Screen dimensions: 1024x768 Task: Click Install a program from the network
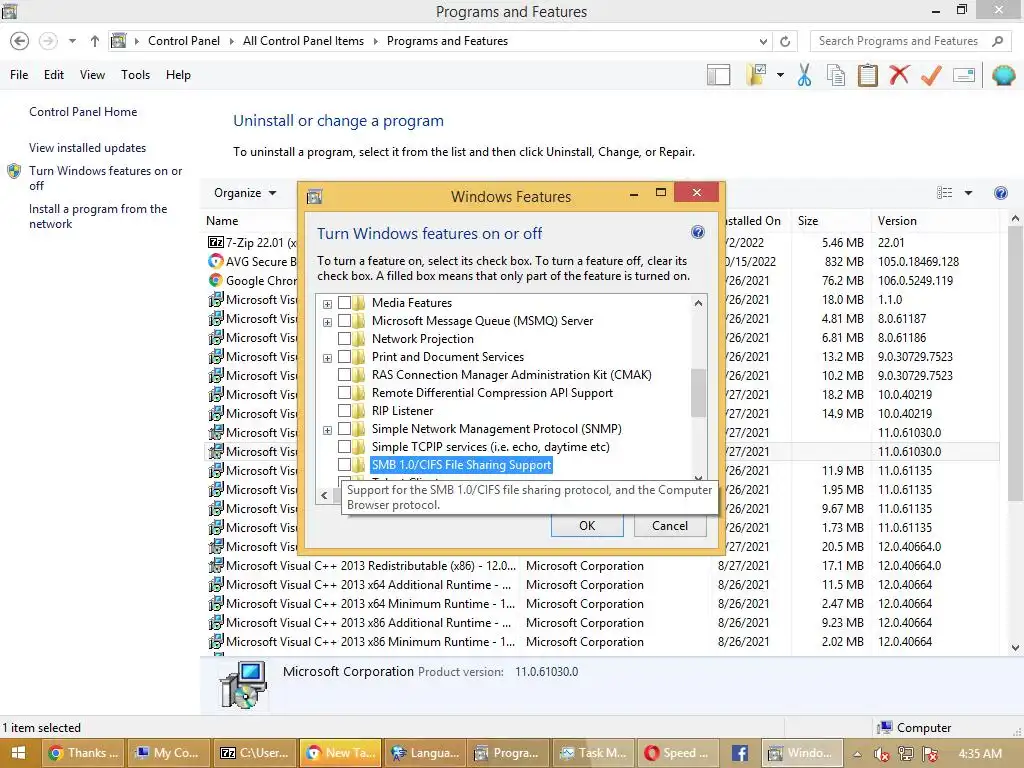tap(98, 216)
